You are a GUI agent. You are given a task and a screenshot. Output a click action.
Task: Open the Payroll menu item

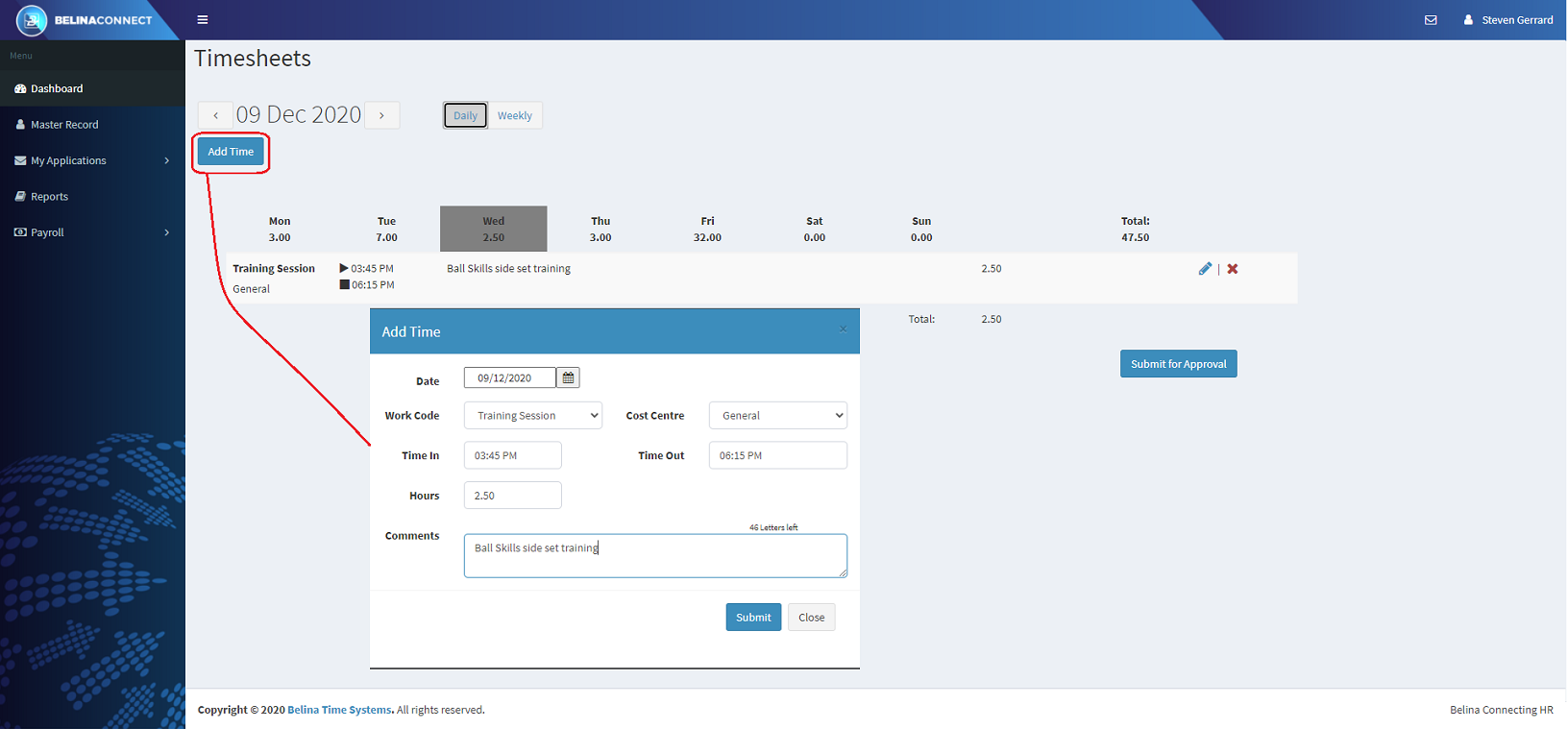tap(92, 232)
